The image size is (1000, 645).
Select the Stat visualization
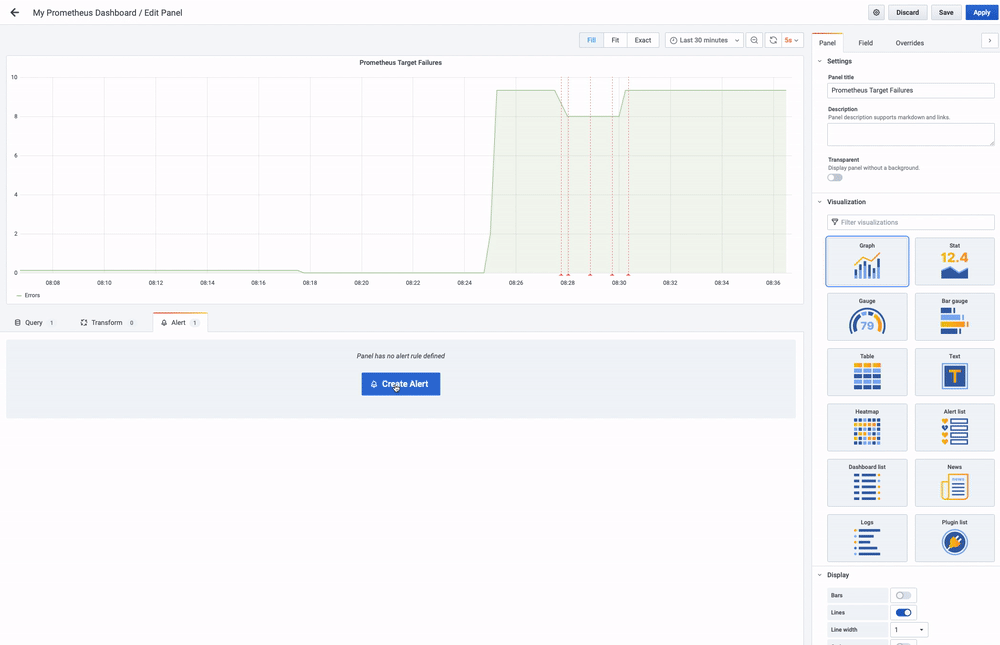pos(954,262)
